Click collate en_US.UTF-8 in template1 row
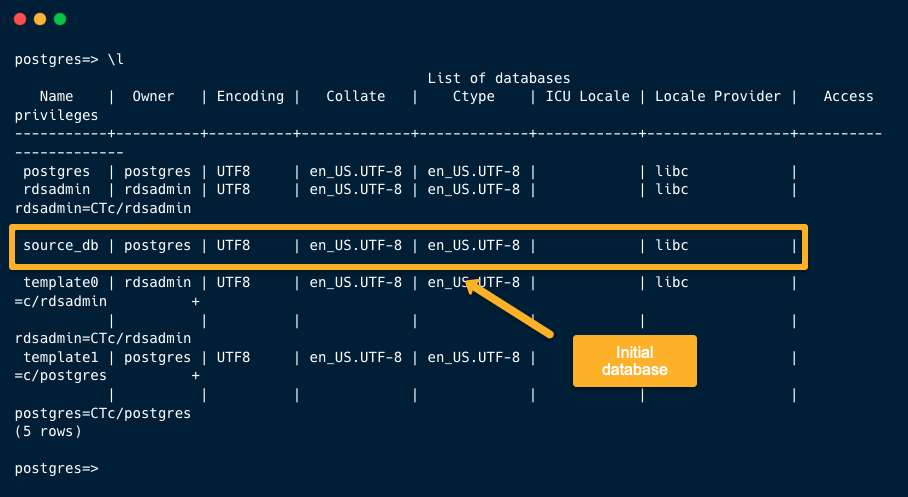 coord(356,357)
